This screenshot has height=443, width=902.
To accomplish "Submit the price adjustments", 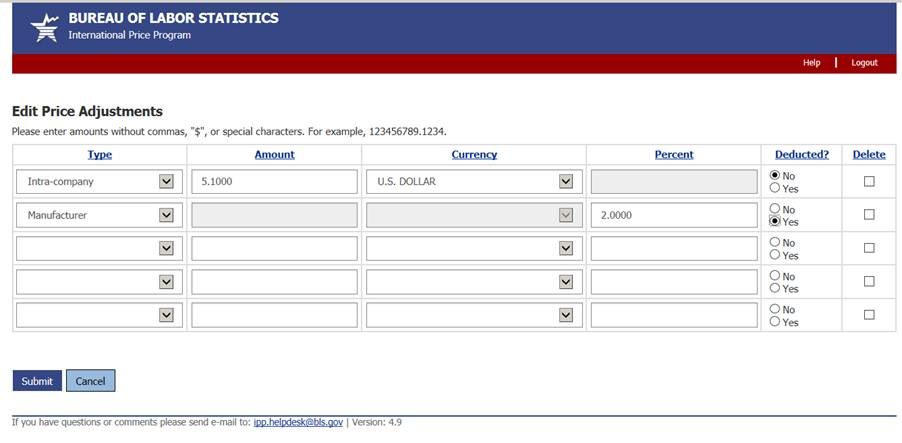I will [x=37, y=381].
